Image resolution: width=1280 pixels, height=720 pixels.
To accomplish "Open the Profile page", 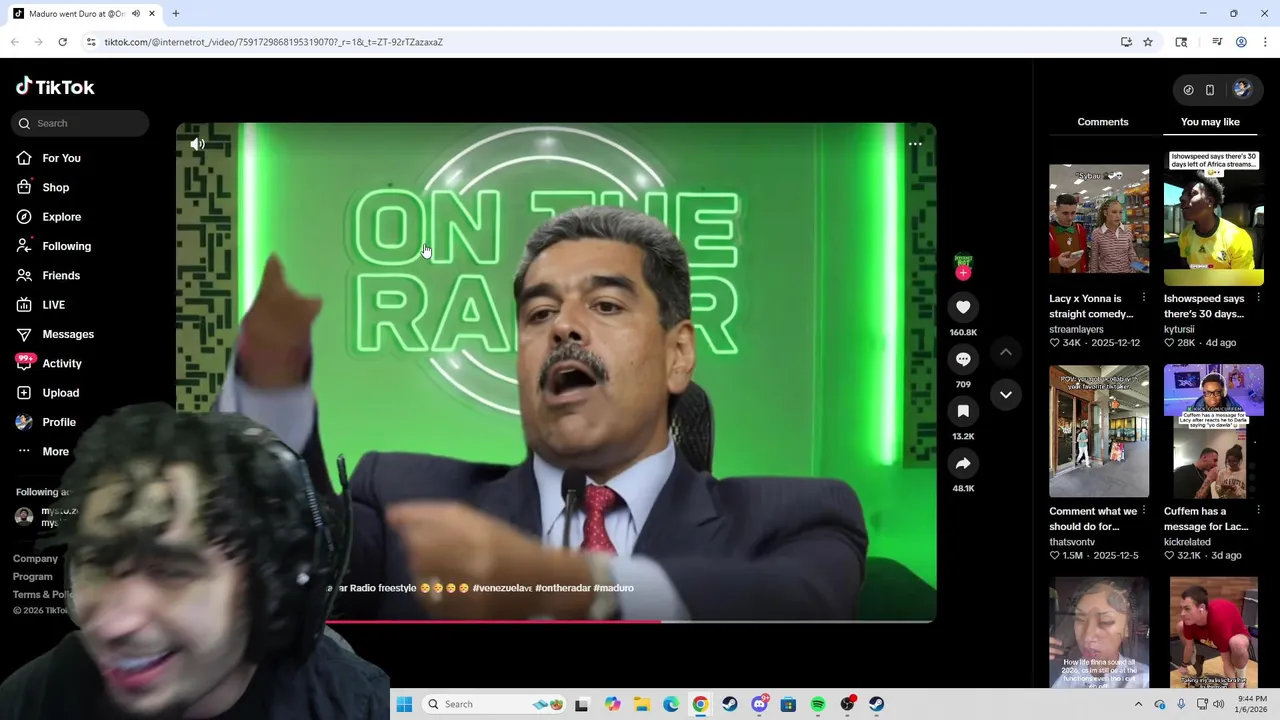I will tap(59, 422).
